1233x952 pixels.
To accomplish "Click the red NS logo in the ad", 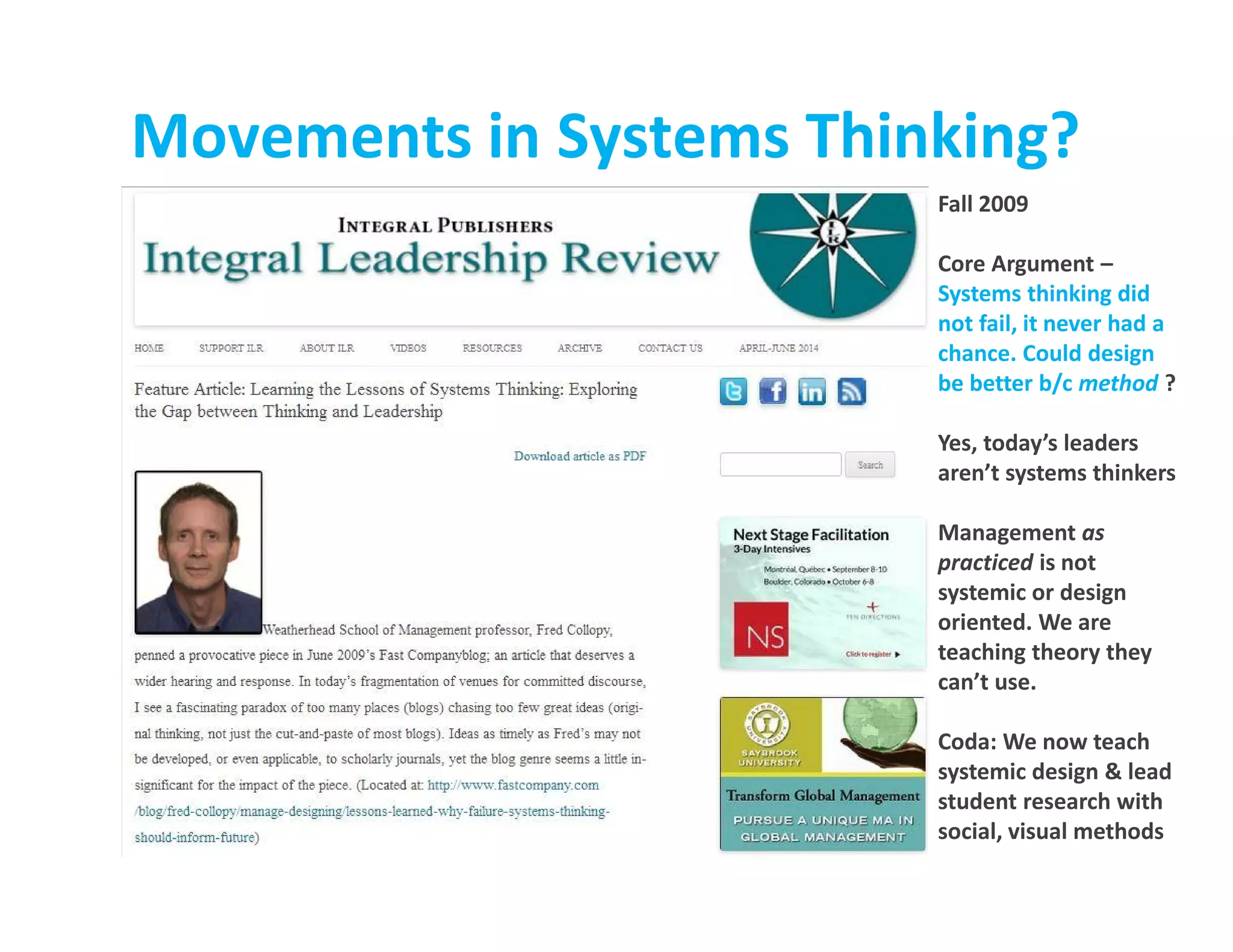I will tap(761, 629).
